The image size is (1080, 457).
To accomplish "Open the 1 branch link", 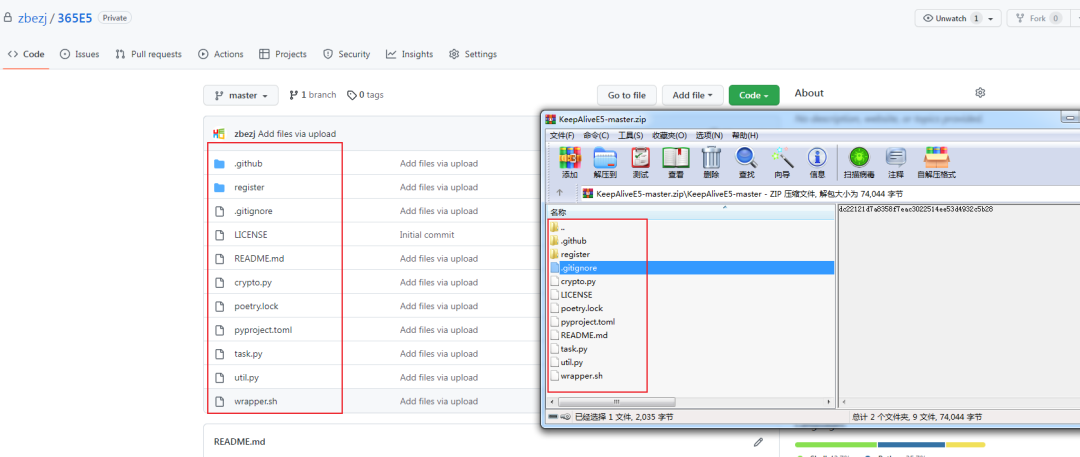I will [x=313, y=94].
